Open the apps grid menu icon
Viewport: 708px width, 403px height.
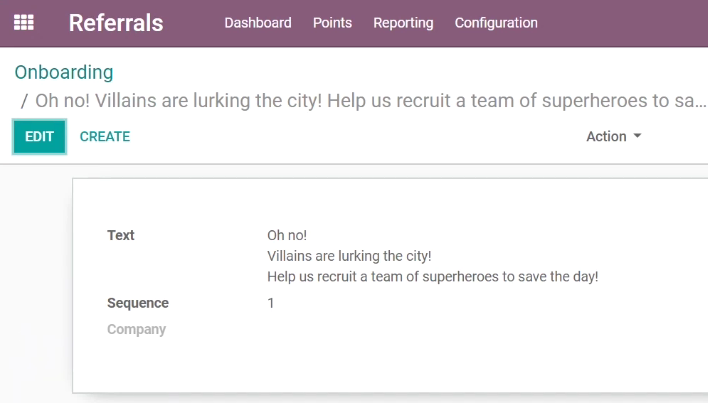coord(23,22)
